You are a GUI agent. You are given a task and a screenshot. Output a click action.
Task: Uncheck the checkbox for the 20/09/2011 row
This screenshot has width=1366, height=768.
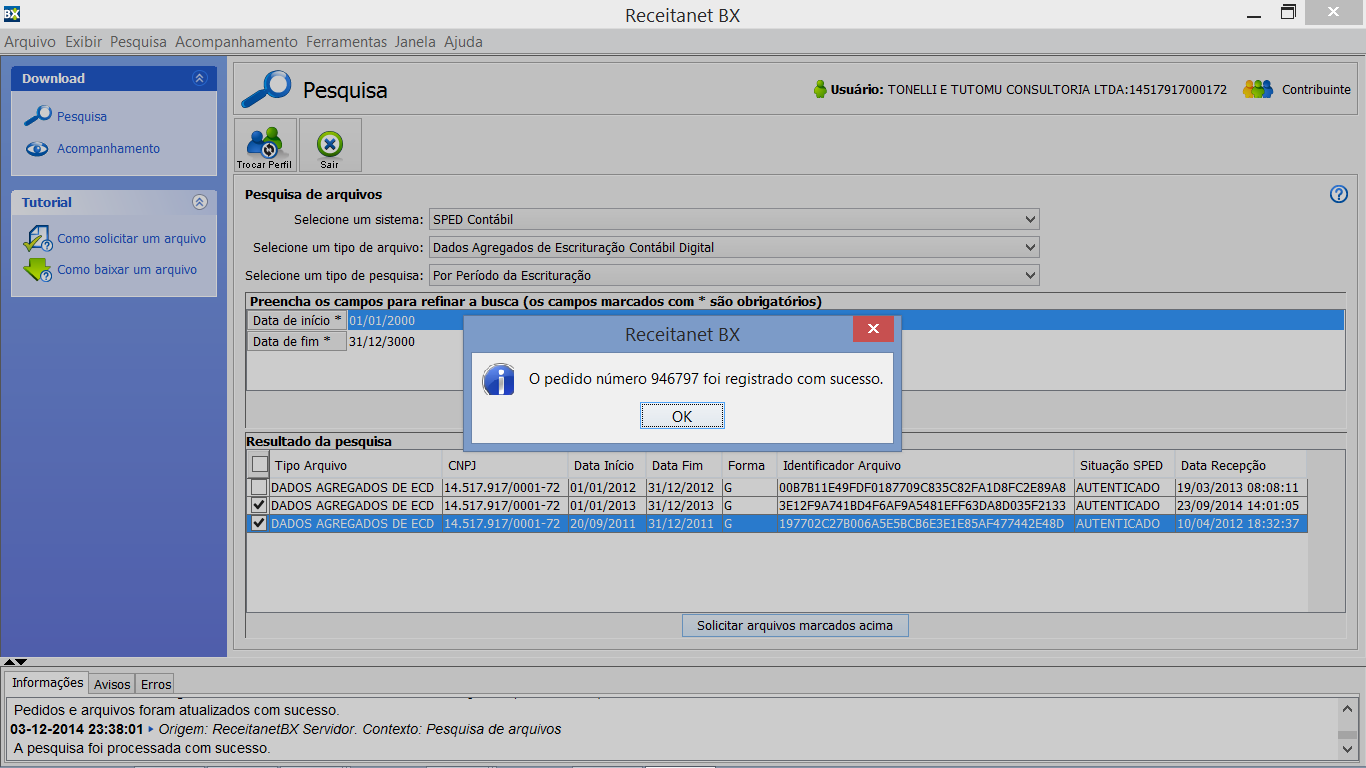(259, 523)
